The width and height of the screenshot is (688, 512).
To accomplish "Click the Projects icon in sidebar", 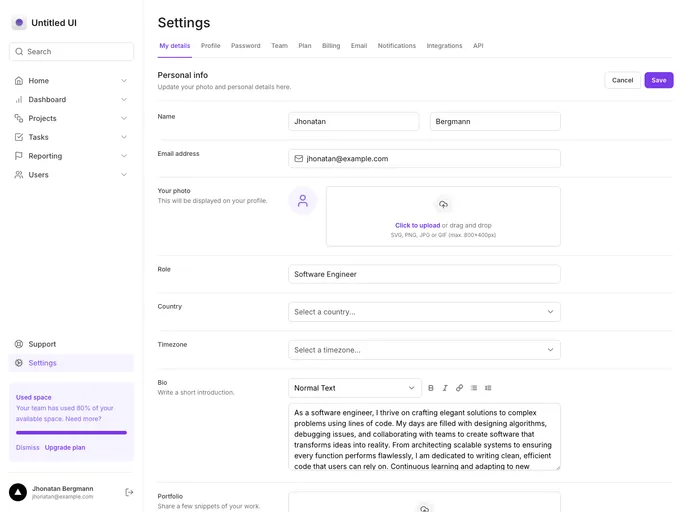I will 19,118.
